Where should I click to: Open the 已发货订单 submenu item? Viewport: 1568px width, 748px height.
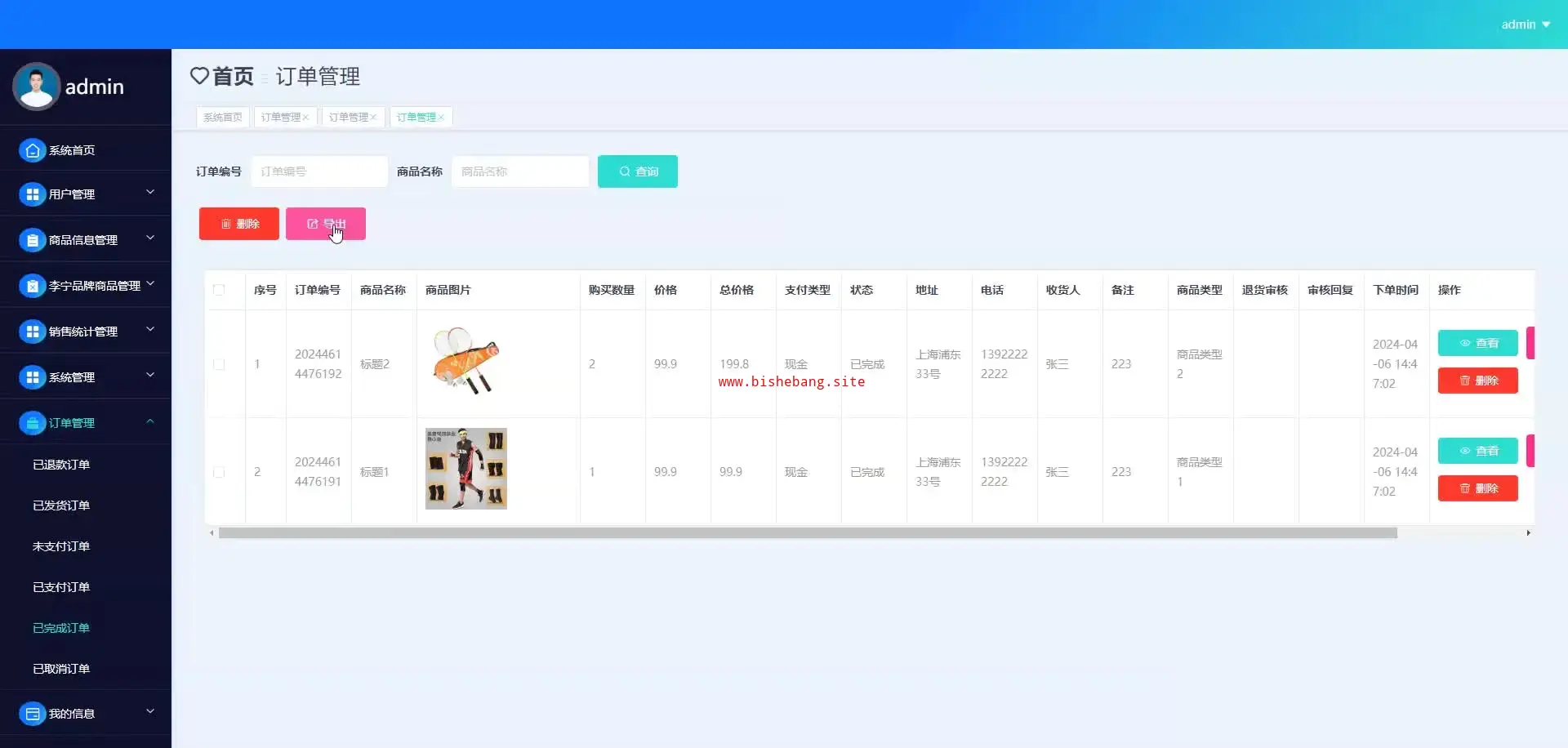pyautogui.click(x=61, y=505)
